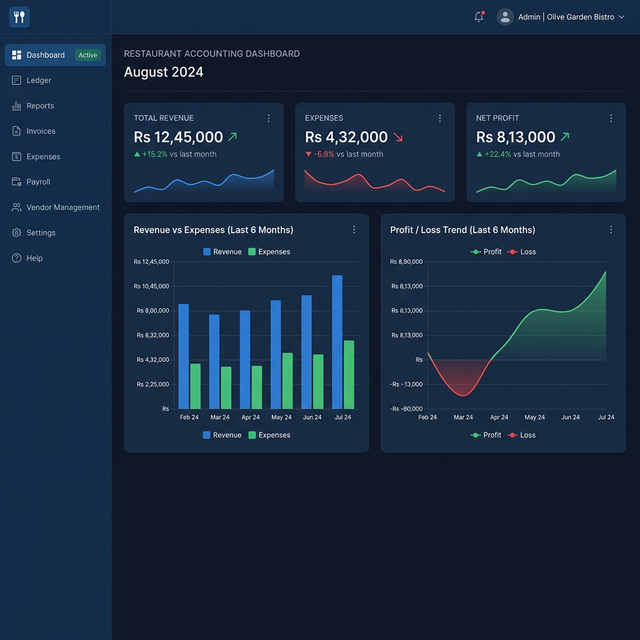Click the Jul 24 blue revenue bar

(337, 342)
